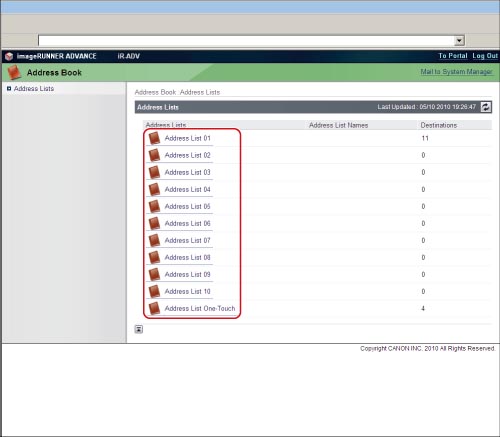Screen dimensions: 500x437
Task: Click the book icon for Address List 04
Action: click(x=154, y=189)
